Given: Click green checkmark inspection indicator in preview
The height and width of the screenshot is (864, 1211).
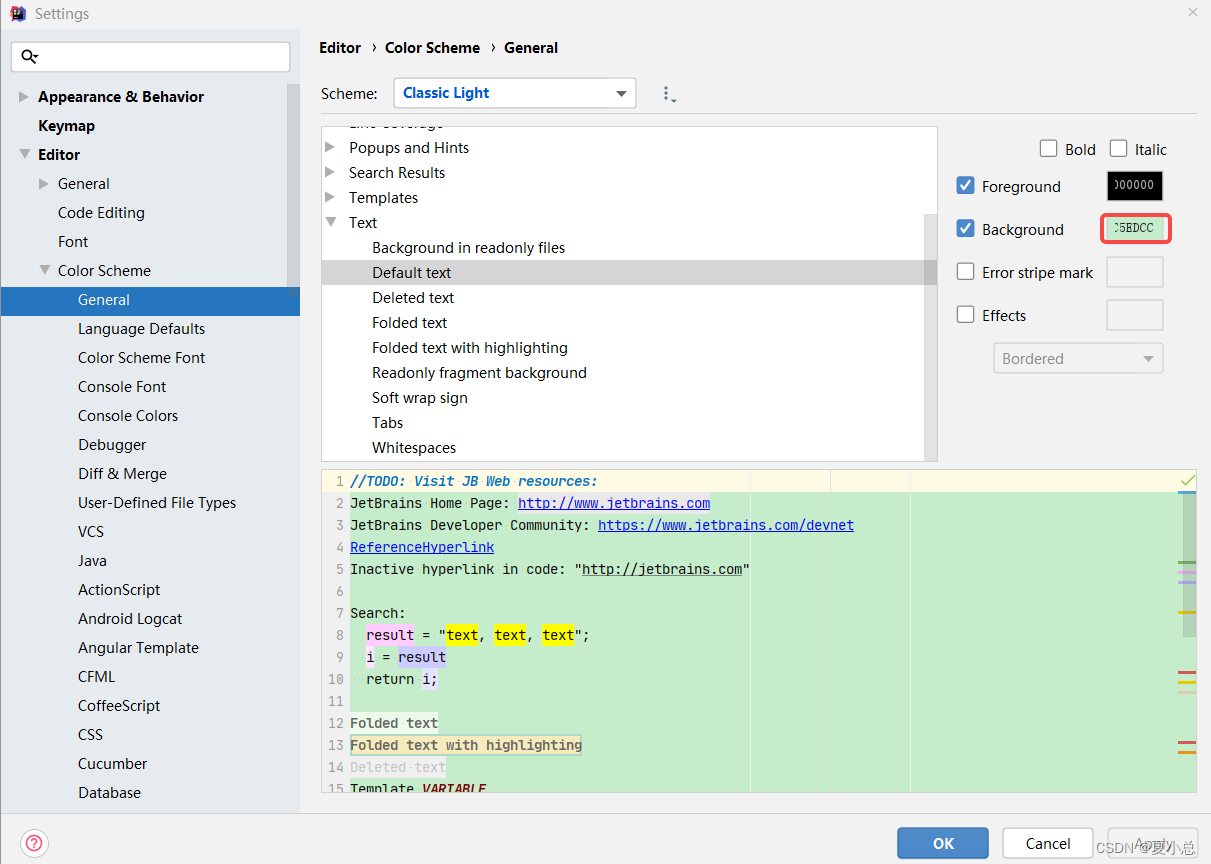Looking at the screenshot, I should point(1187,482).
